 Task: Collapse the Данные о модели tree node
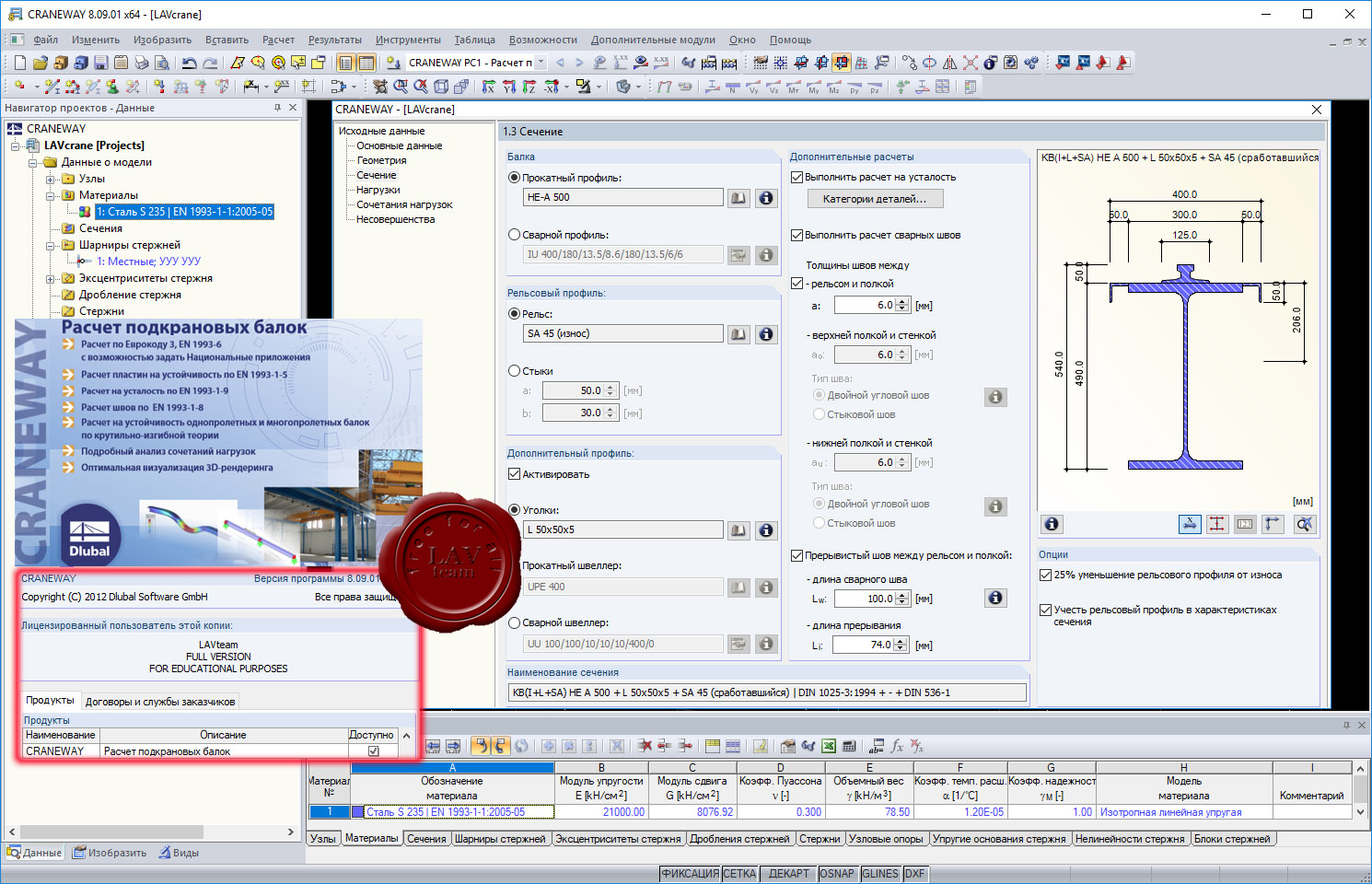click(33, 162)
